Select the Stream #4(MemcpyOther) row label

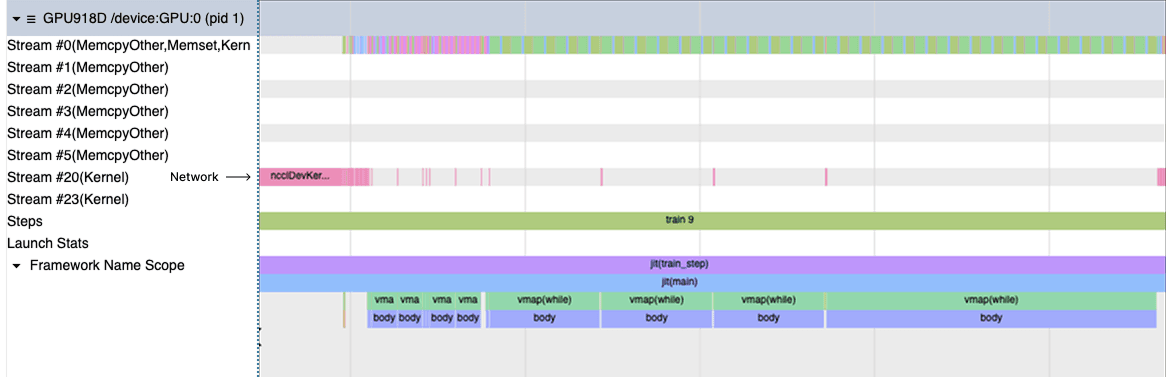[x=88, y=133]
